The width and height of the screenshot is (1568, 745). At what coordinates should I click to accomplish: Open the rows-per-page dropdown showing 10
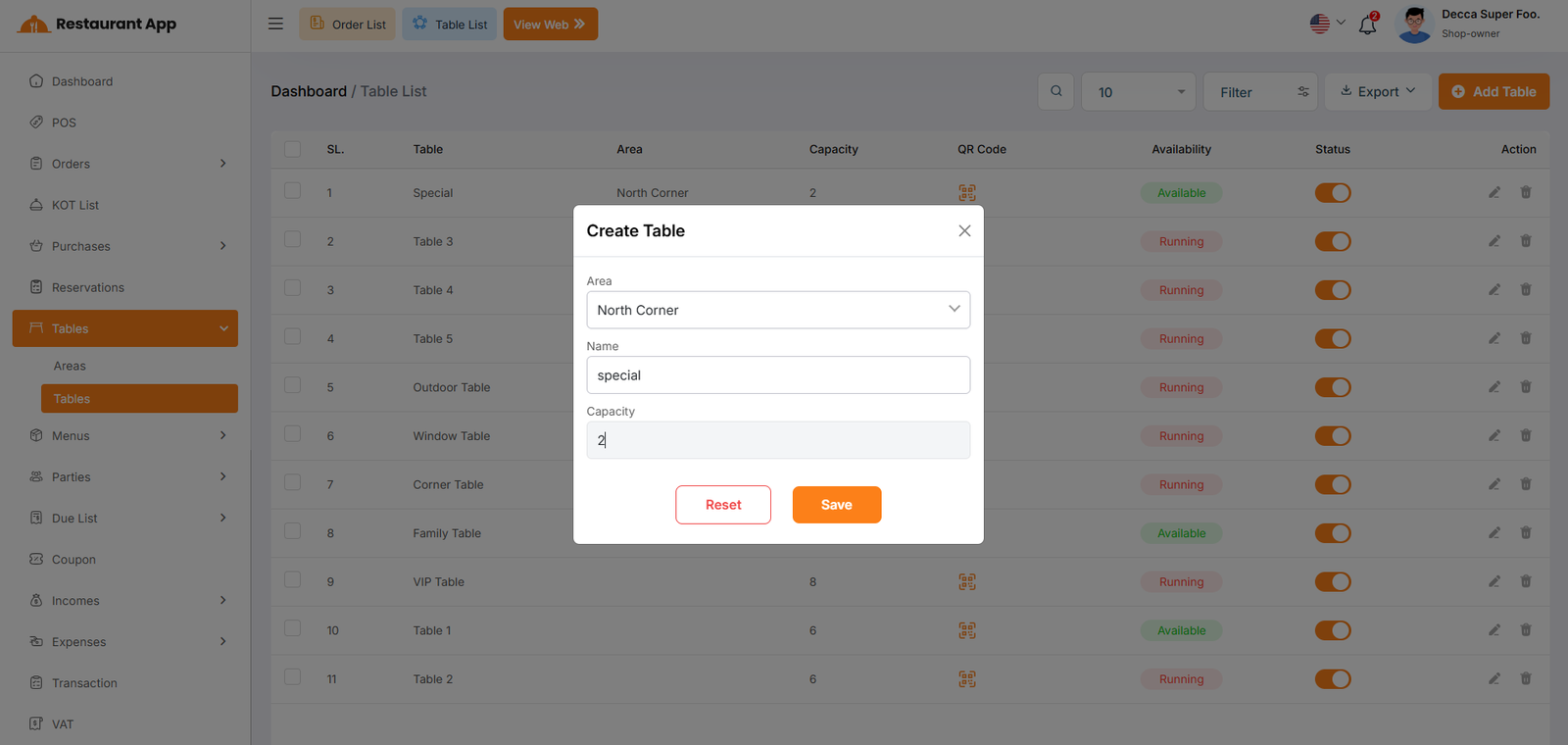pyautogui.click(x=1137, y=92)
